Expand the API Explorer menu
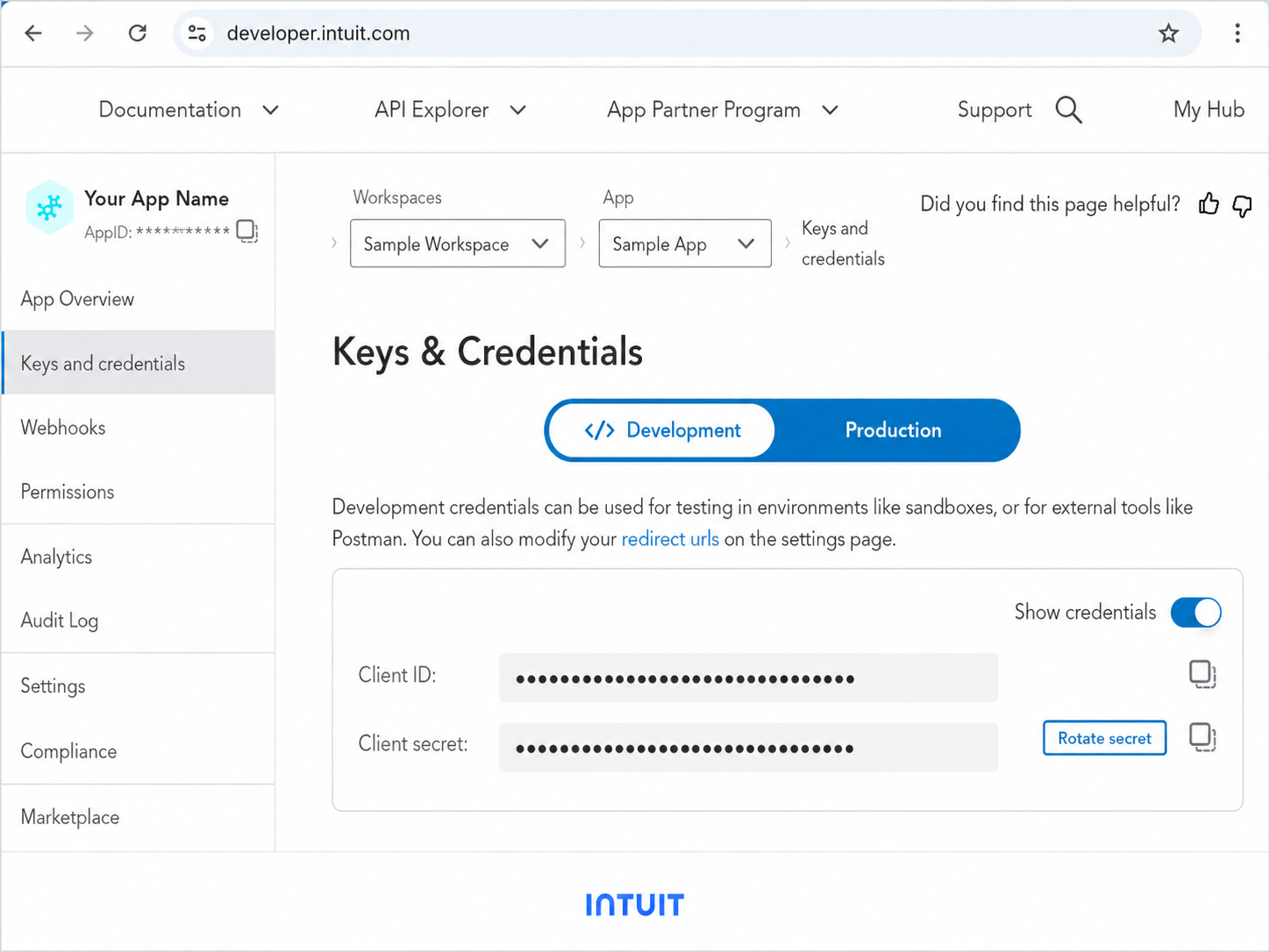Viewport: 1270px width, 952px height. (450, 110)
